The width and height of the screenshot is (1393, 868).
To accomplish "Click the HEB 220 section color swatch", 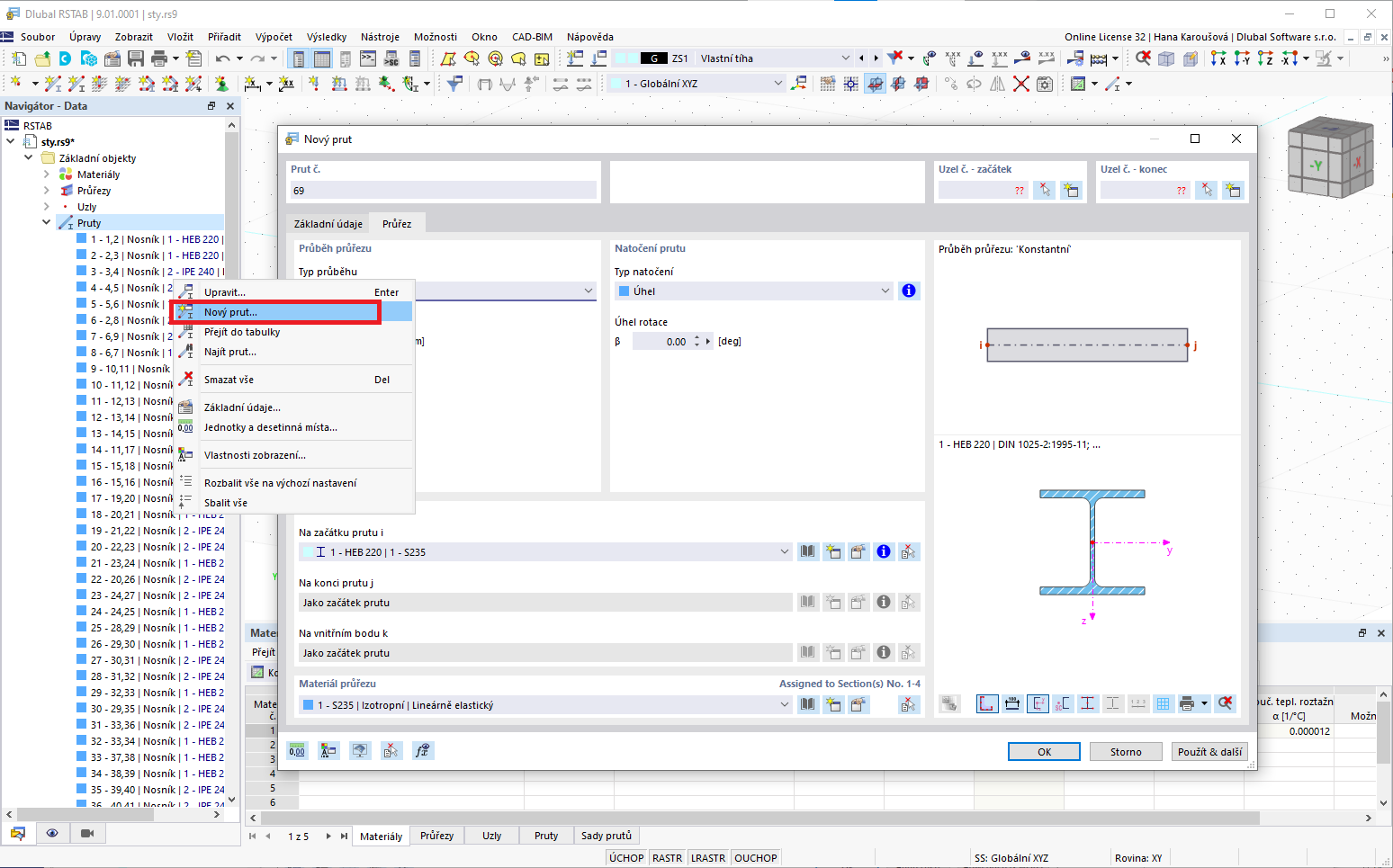I will click(309, 552).
